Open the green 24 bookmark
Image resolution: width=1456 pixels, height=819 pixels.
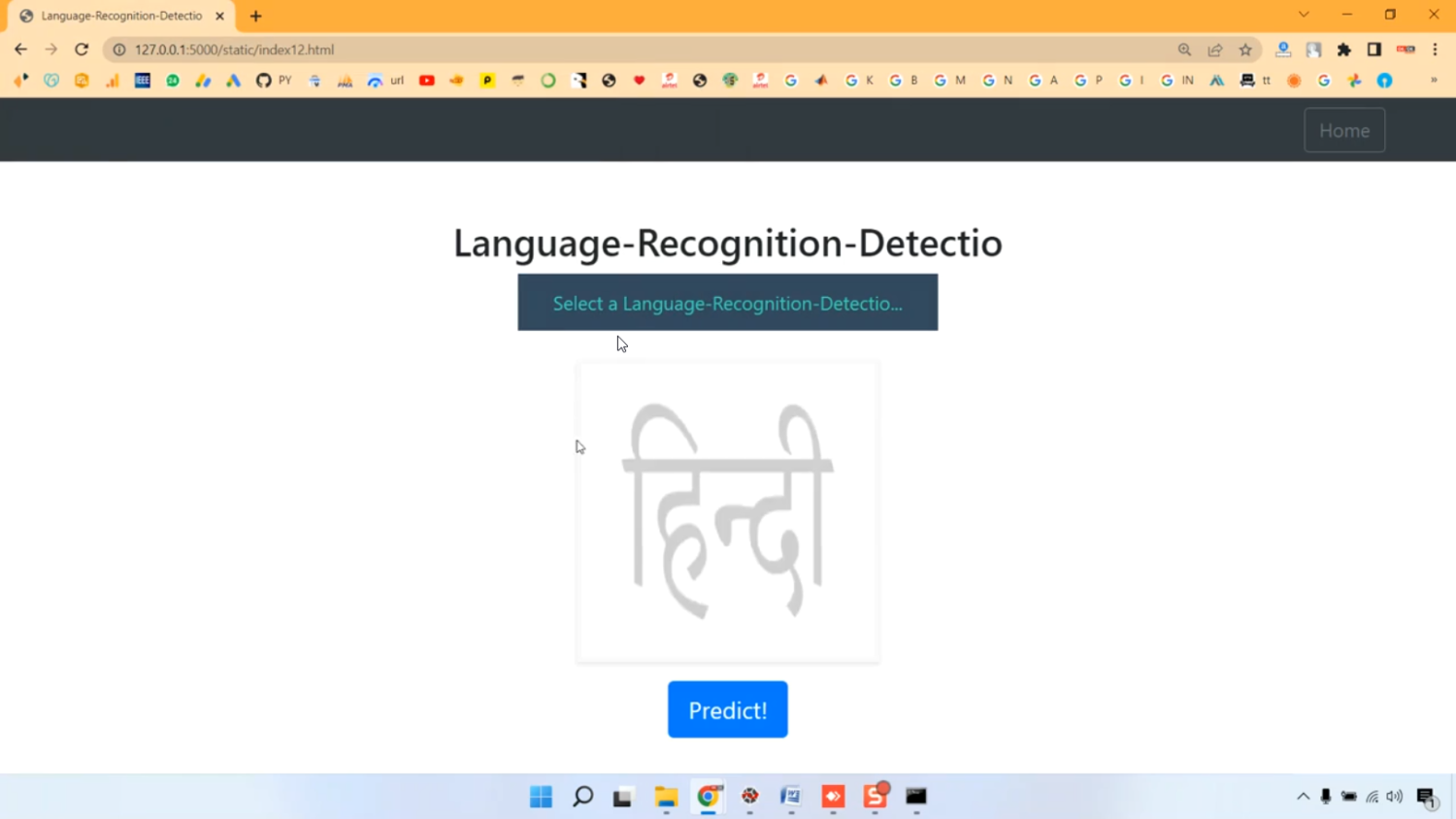coord(173,81)
